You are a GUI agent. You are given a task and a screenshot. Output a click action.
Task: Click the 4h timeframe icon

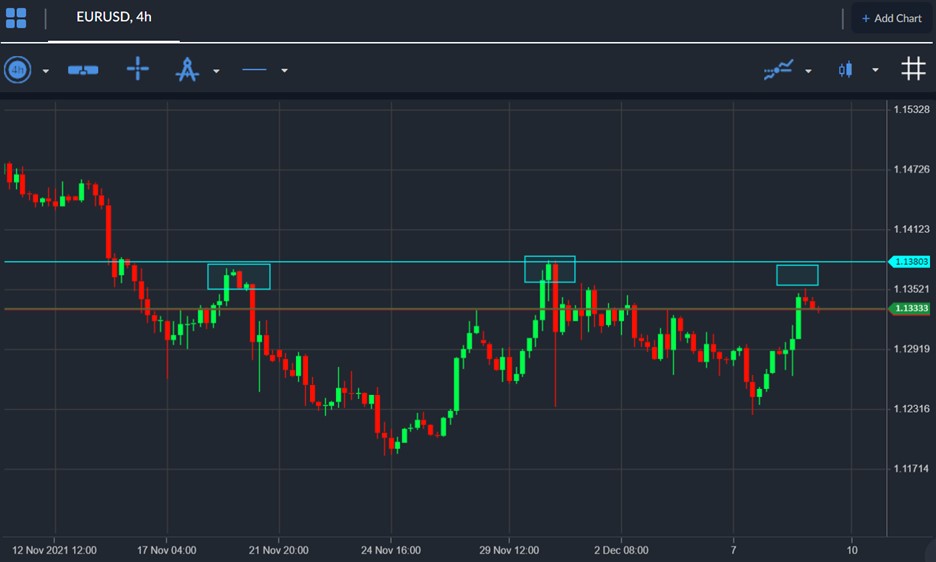click(x=17, y=70)
